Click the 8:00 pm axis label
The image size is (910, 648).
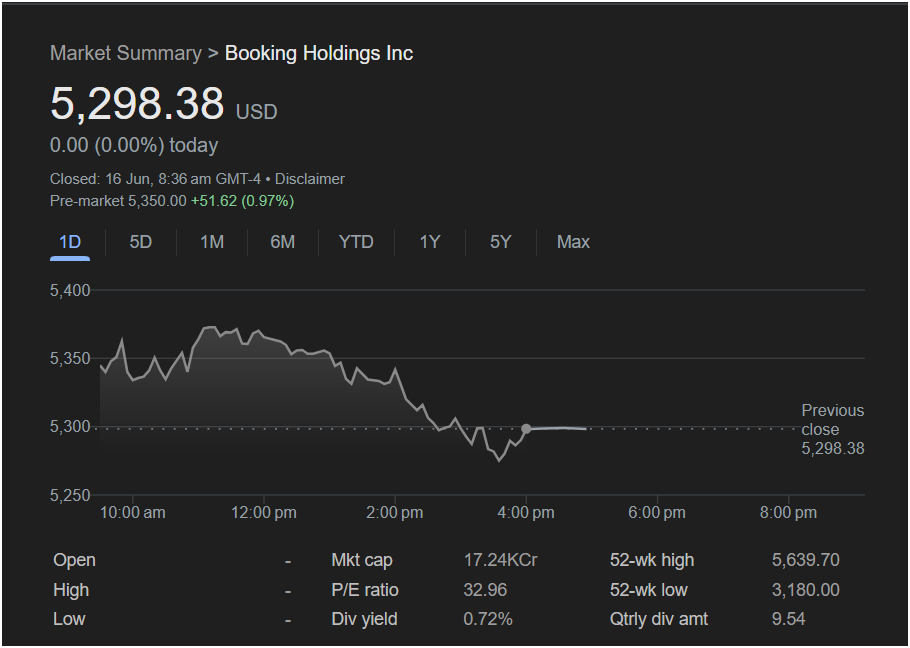click(x=788, y=513)
